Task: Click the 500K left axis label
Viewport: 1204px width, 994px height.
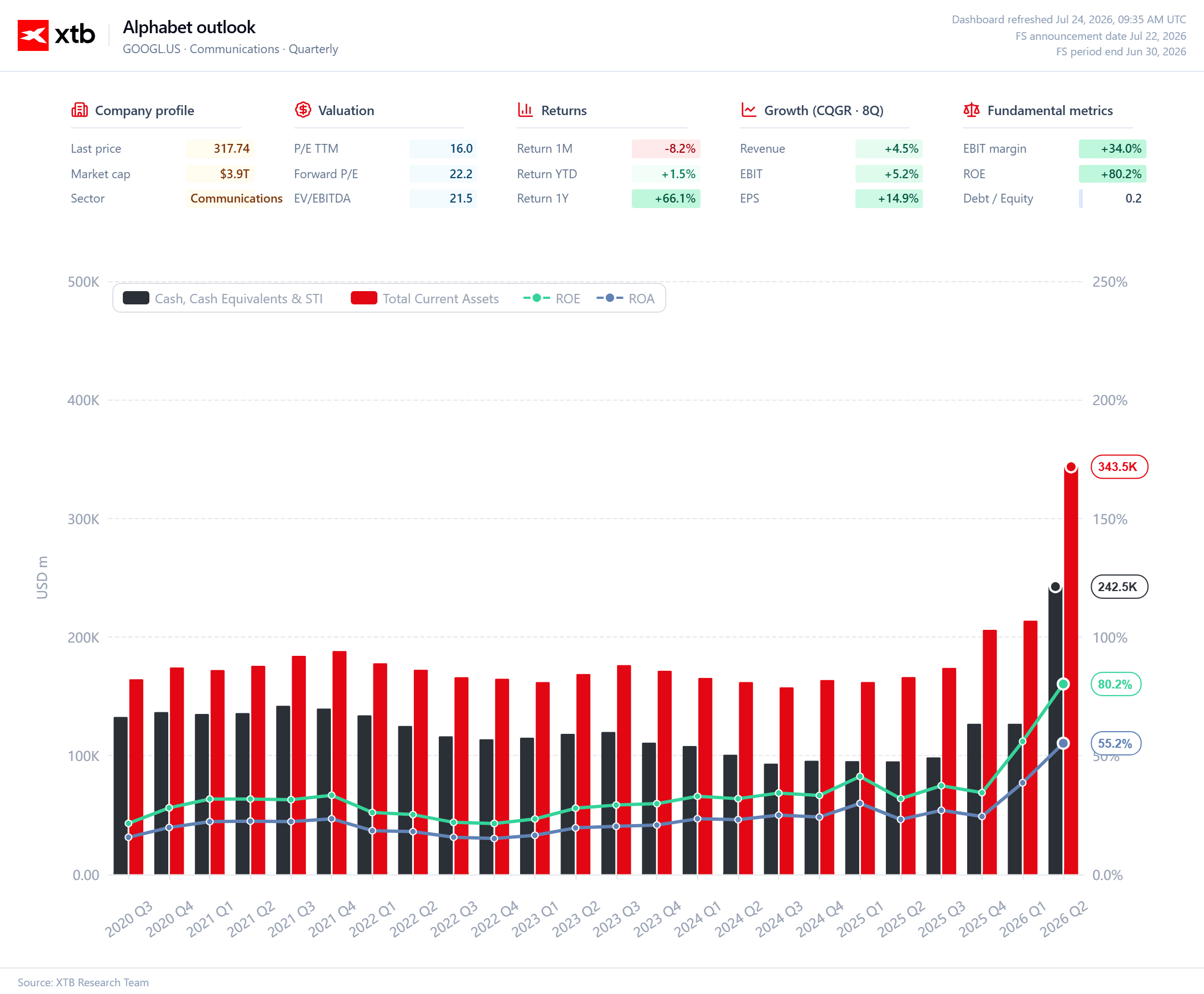Action: [84, 282]
